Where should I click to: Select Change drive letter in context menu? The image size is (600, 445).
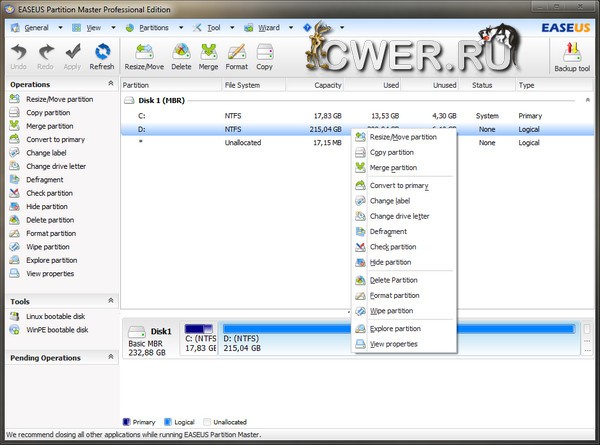(399, 216)
